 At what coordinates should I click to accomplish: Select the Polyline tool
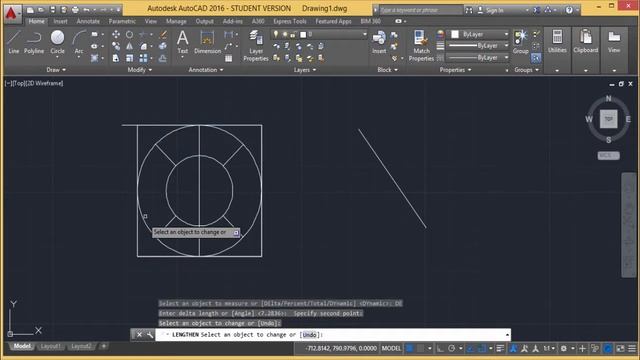[34, 42]
